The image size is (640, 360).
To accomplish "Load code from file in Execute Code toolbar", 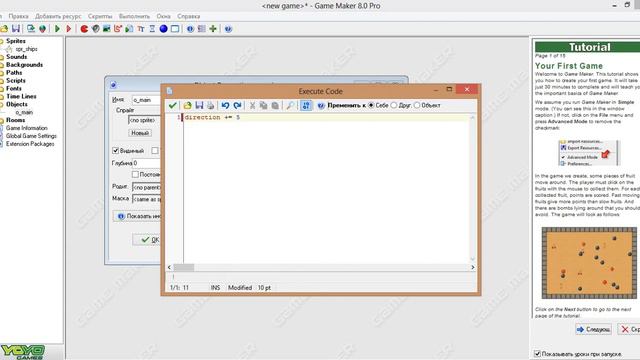I will point(187,105).
